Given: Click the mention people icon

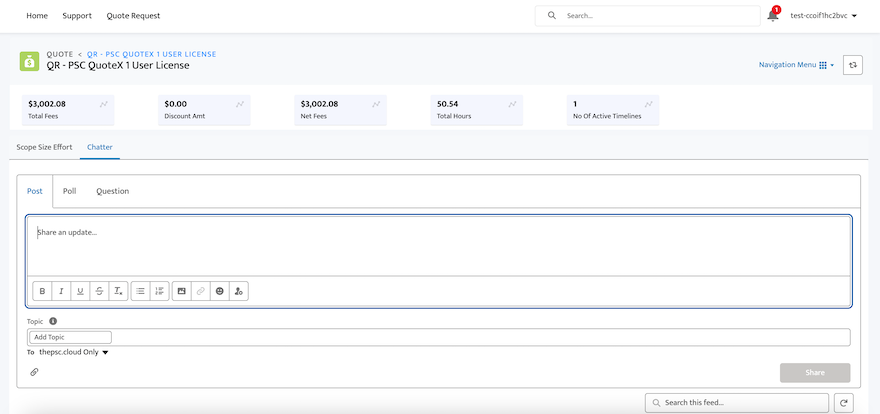Looking at the screenshot, I should [239, 291].
